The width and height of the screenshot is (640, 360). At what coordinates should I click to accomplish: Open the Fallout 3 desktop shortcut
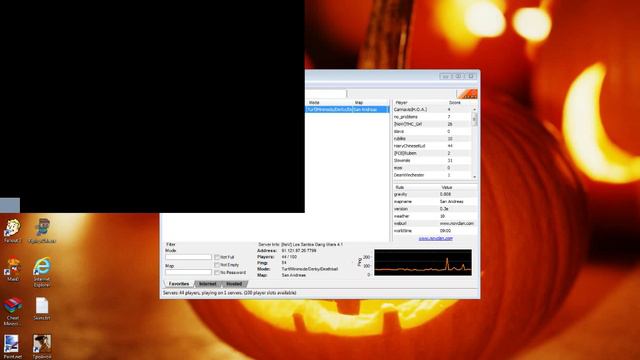tap(12, 231)
